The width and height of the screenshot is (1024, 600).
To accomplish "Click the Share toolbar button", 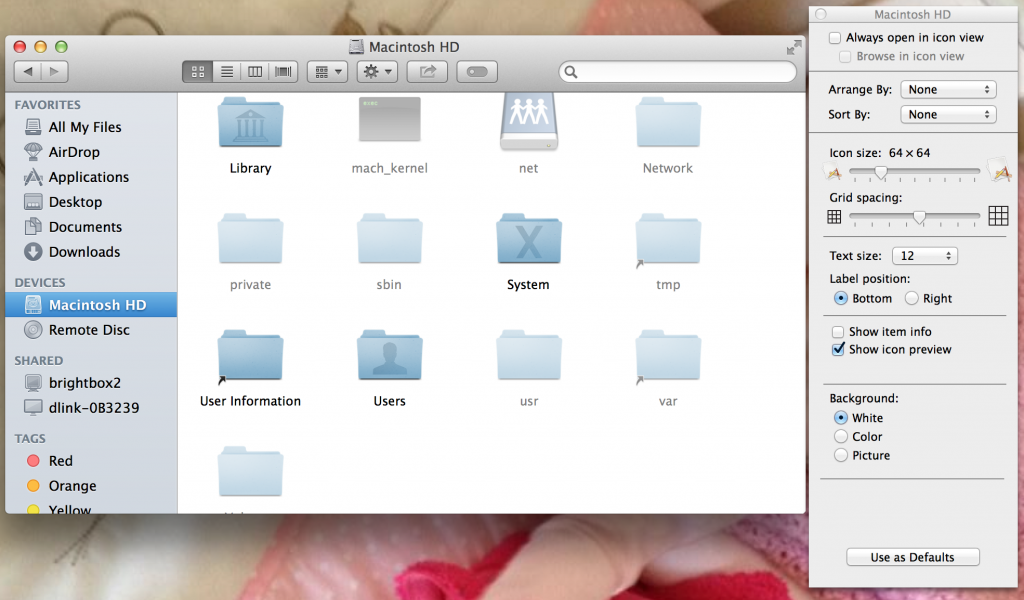I will click(427, 72).
